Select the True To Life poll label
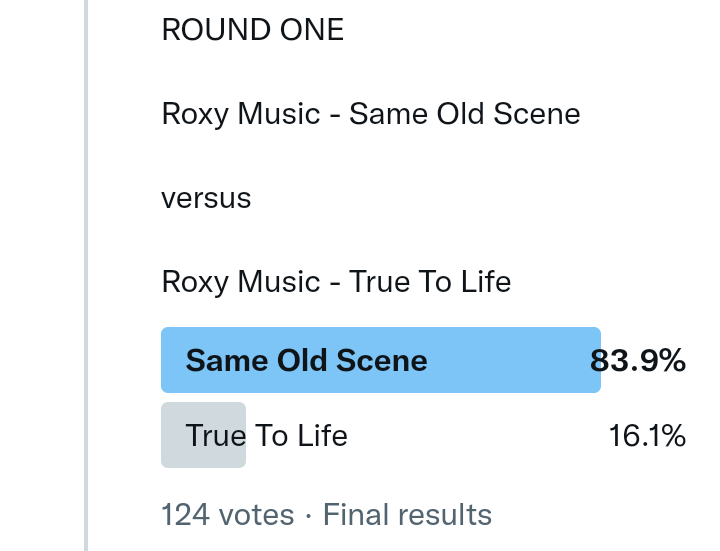 tap(267, 436)
